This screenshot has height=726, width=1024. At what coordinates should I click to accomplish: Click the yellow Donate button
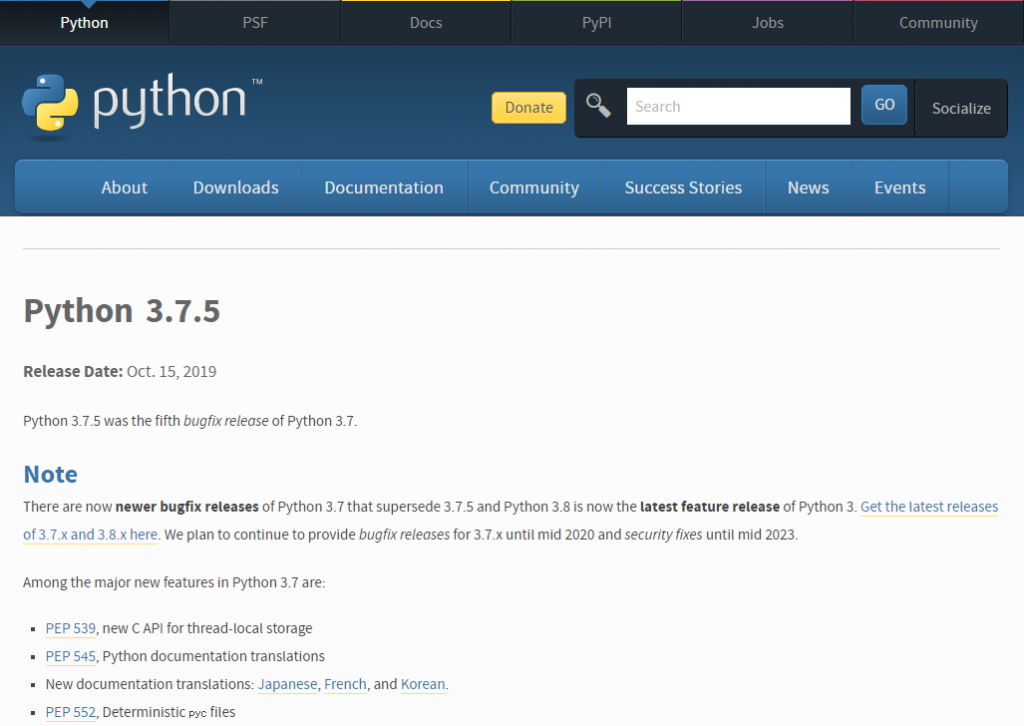point(528,107)
